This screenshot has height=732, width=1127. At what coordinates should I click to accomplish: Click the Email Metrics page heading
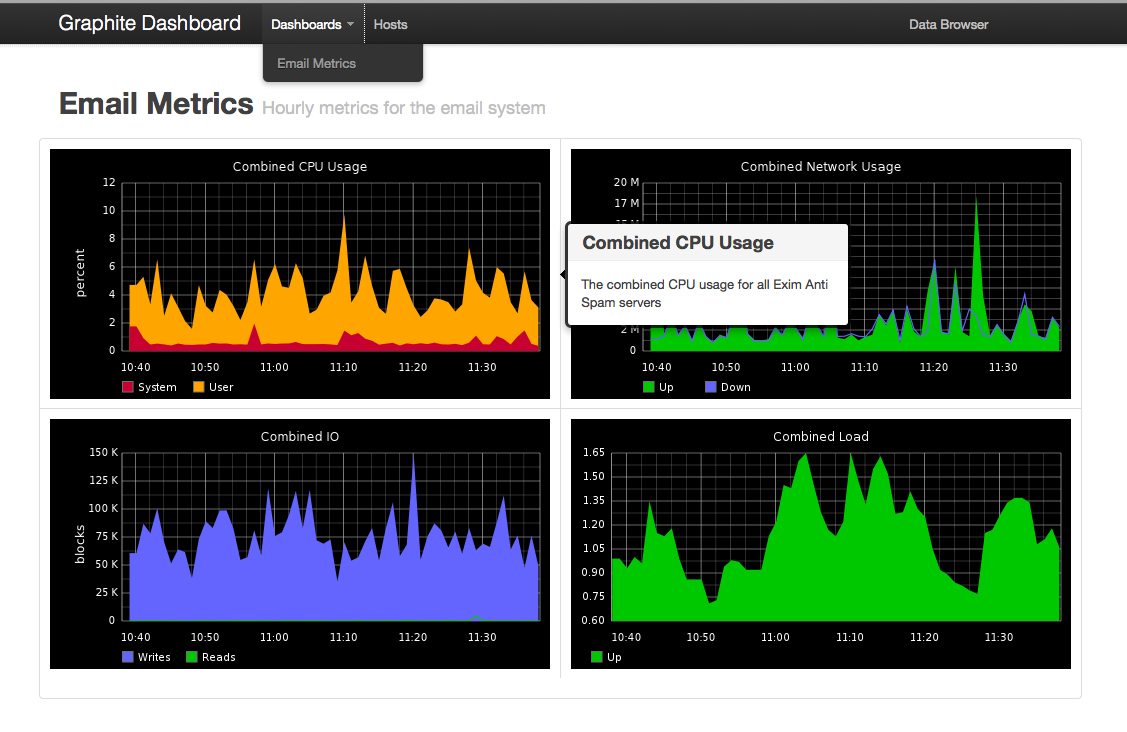pyautogui.click(x=156, y=104)
